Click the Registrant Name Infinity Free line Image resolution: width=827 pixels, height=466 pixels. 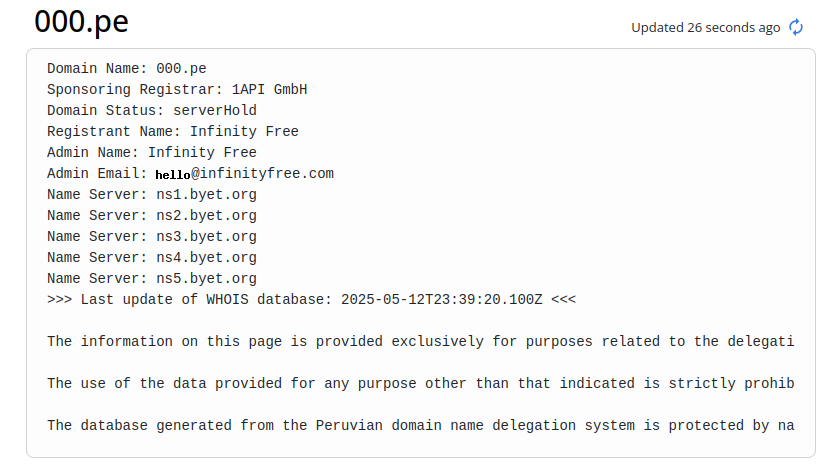[x=173, y=132]
